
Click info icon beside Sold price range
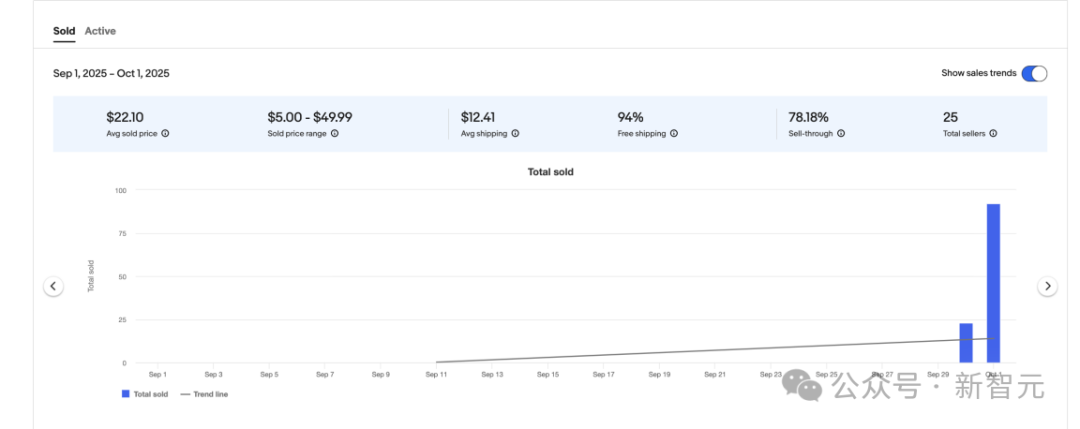334,133
